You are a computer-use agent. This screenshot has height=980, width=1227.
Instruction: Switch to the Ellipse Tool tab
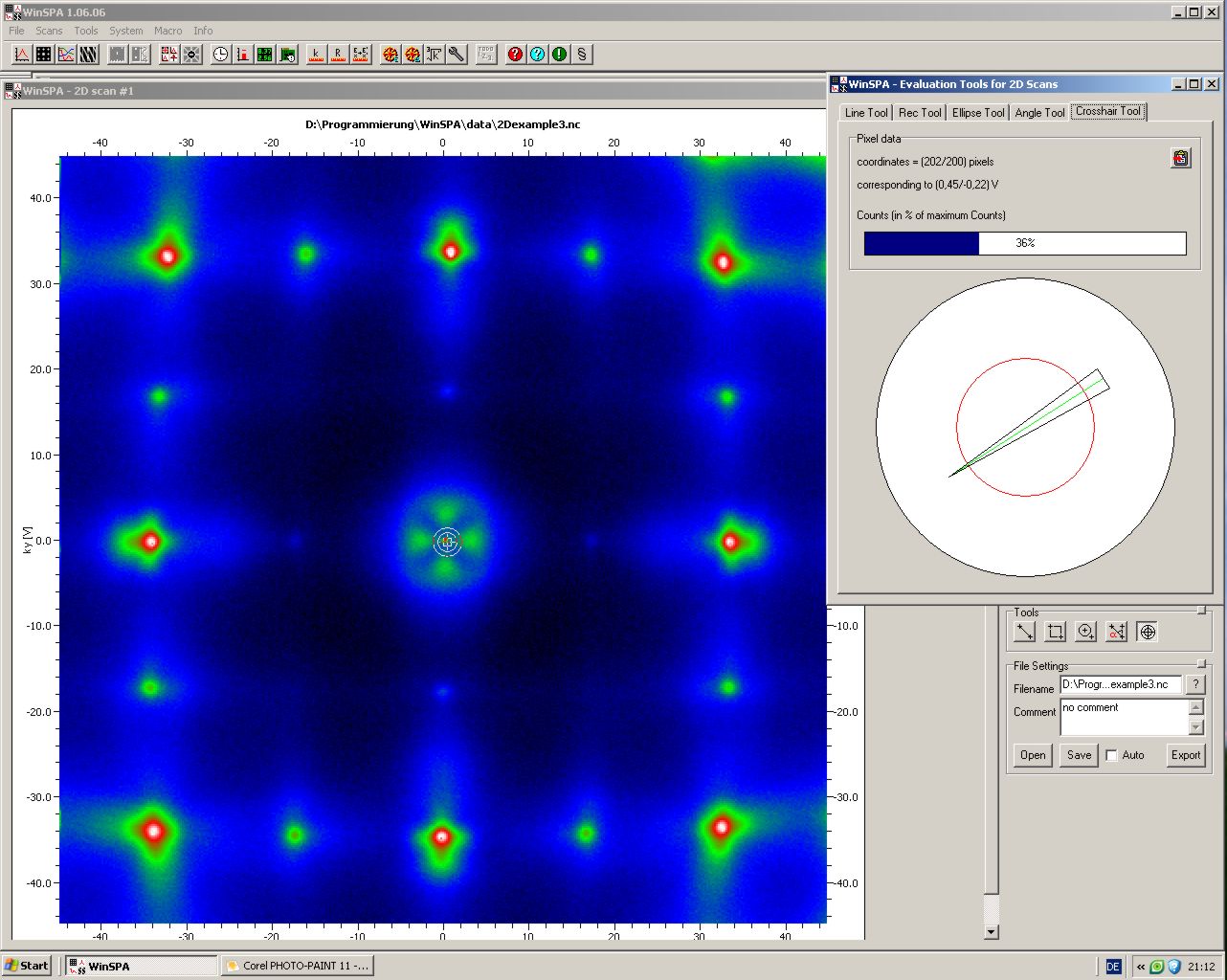[978, 113]
